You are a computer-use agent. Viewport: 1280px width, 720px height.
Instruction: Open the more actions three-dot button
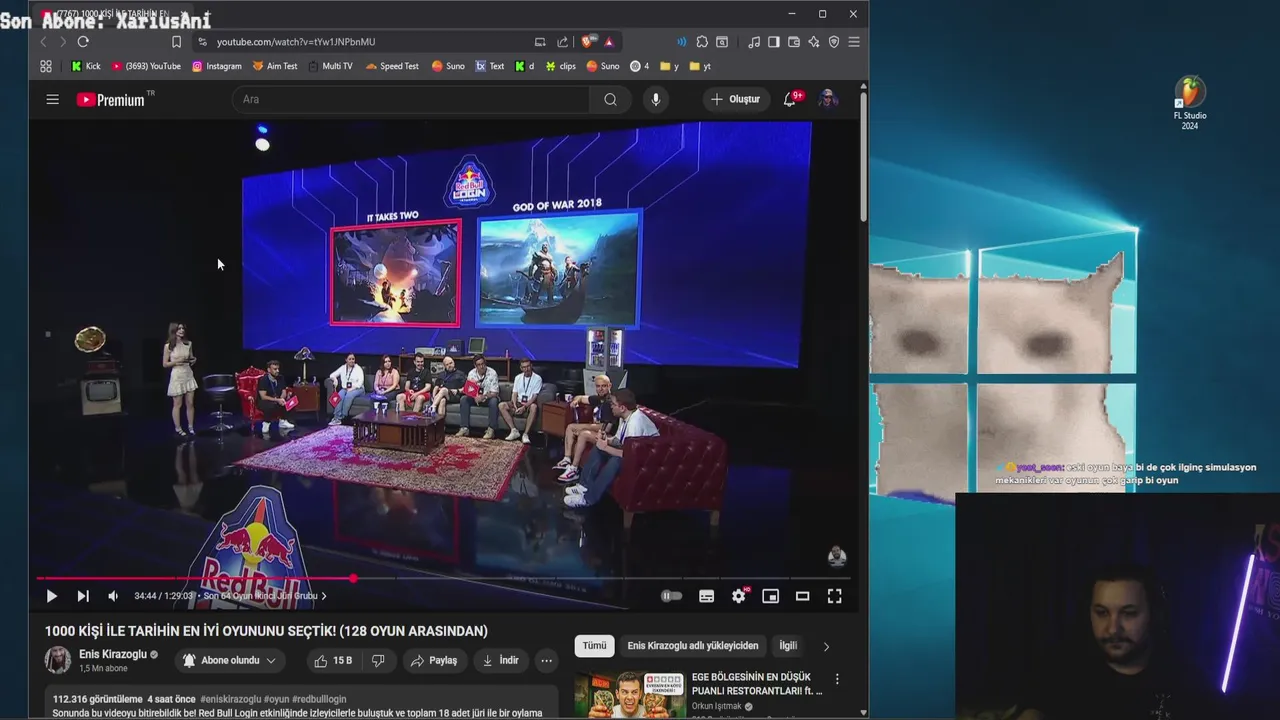pos(546,661)
